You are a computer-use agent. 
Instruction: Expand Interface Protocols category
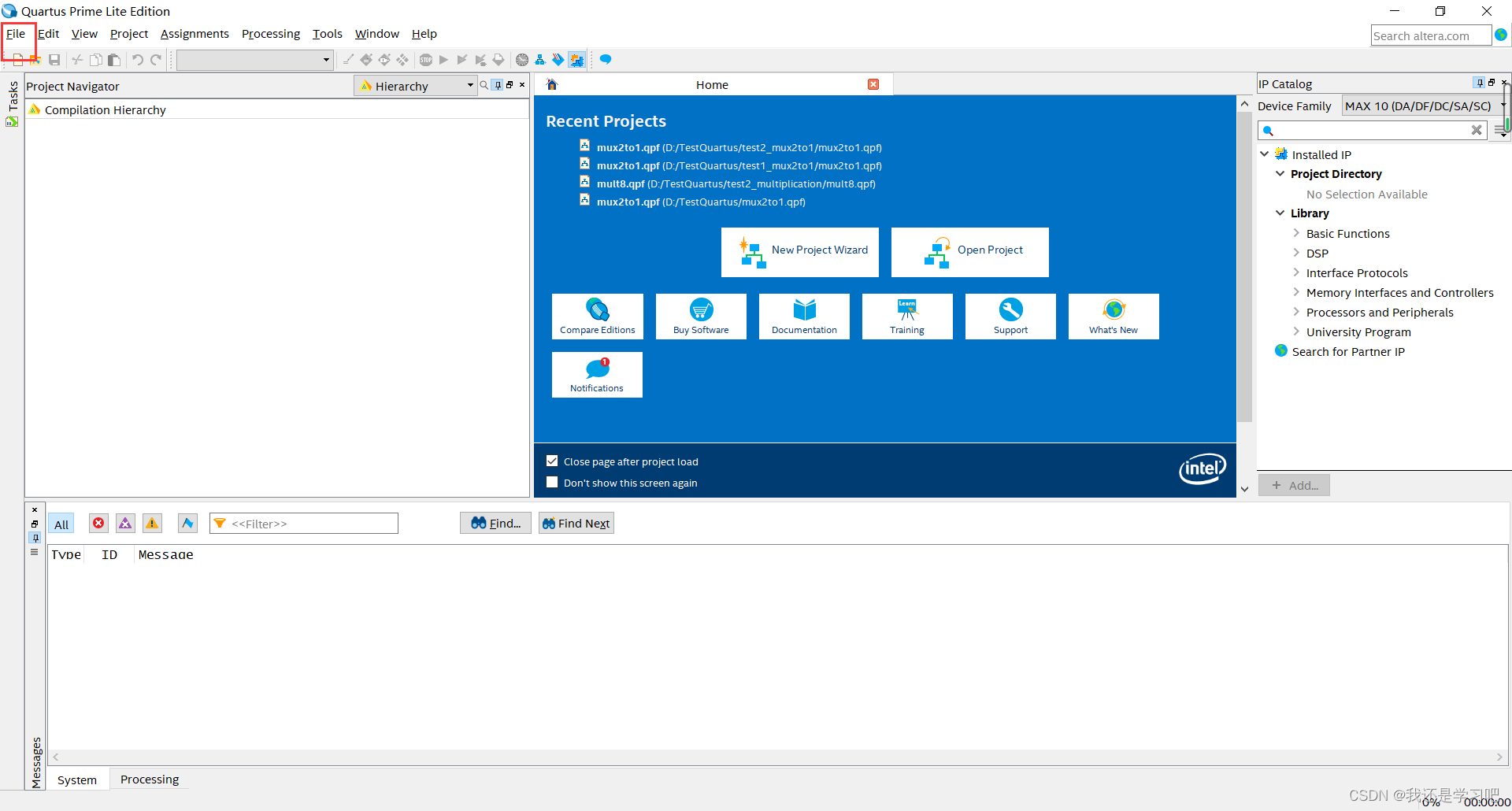pyautogui.click(x=1296, y=272)
